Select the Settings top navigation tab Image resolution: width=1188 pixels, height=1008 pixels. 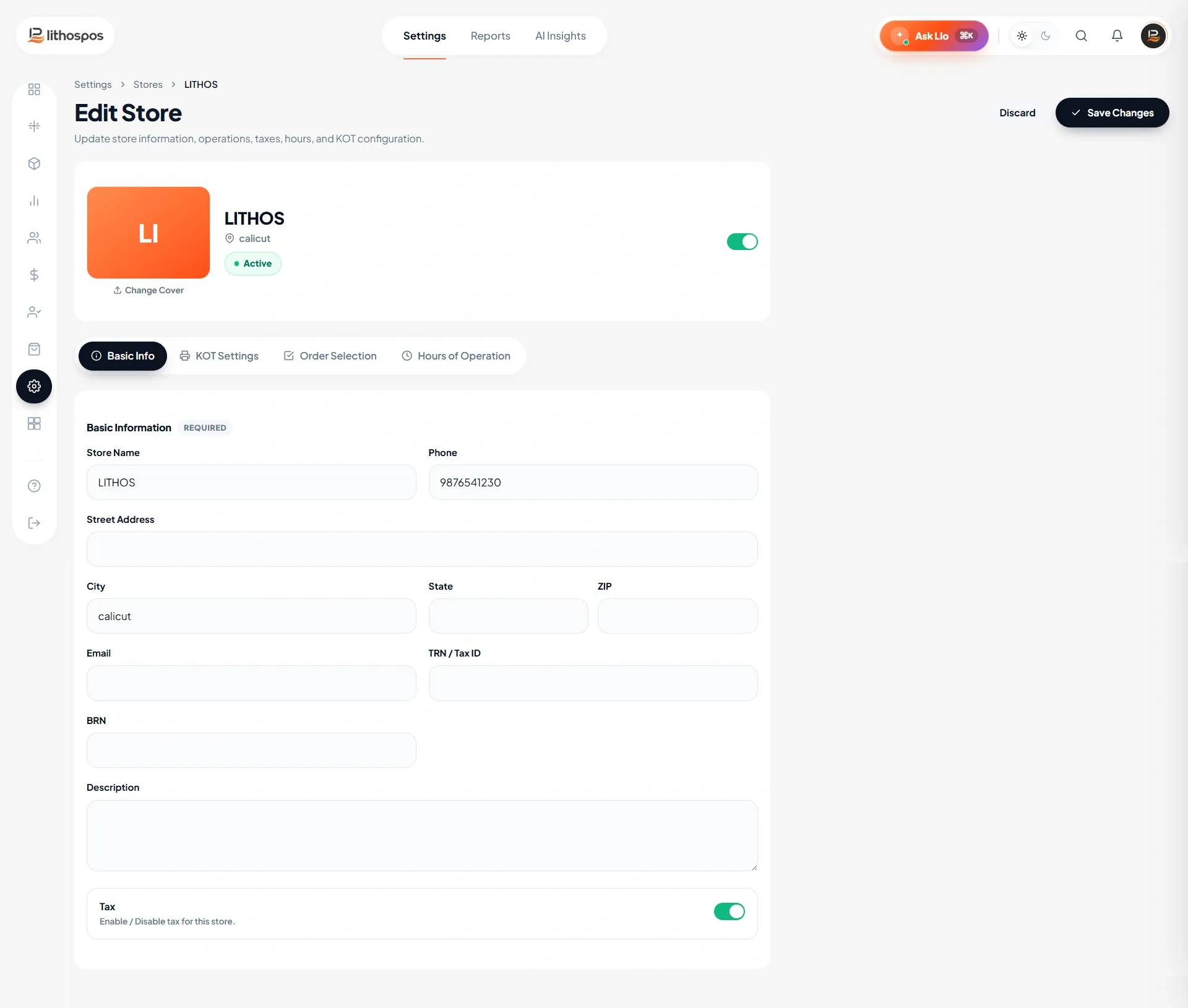click(424, 36)
